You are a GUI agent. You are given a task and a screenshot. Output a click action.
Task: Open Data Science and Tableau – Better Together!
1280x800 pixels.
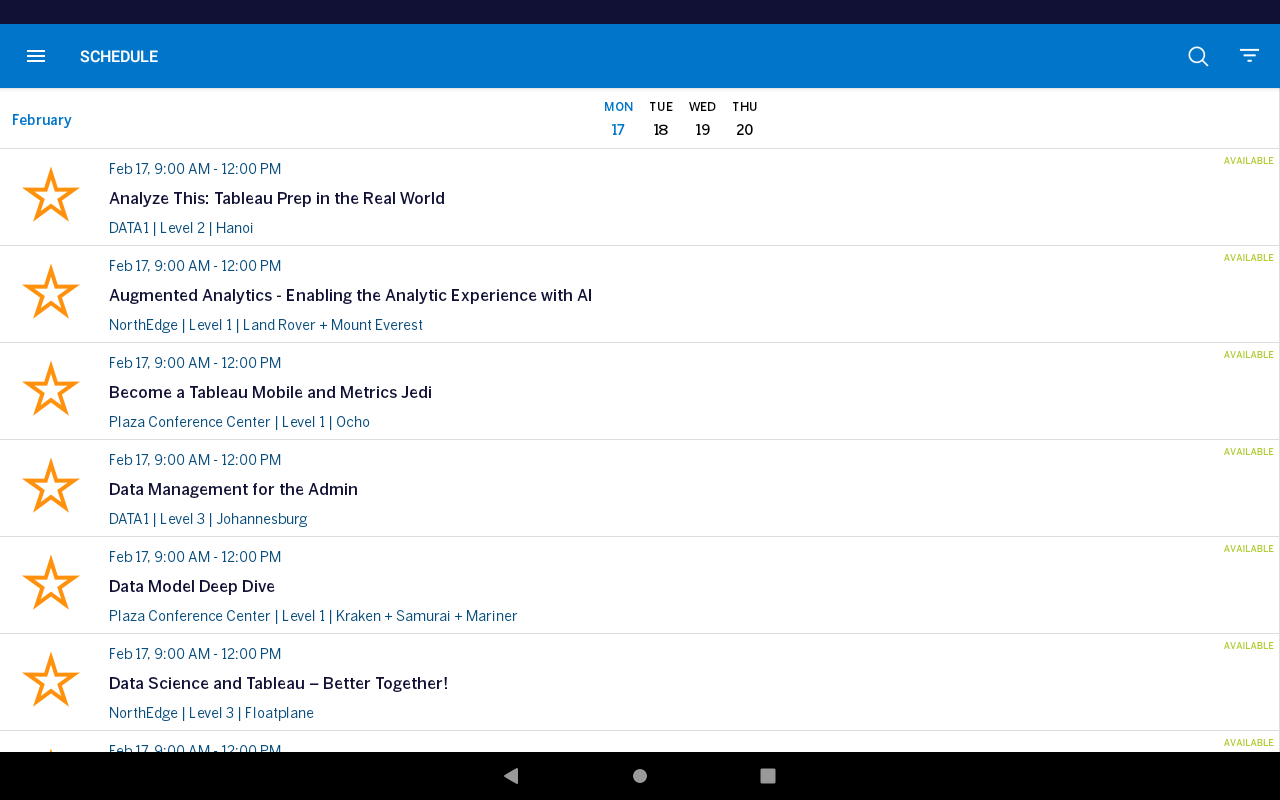click(x=278, y=683)
